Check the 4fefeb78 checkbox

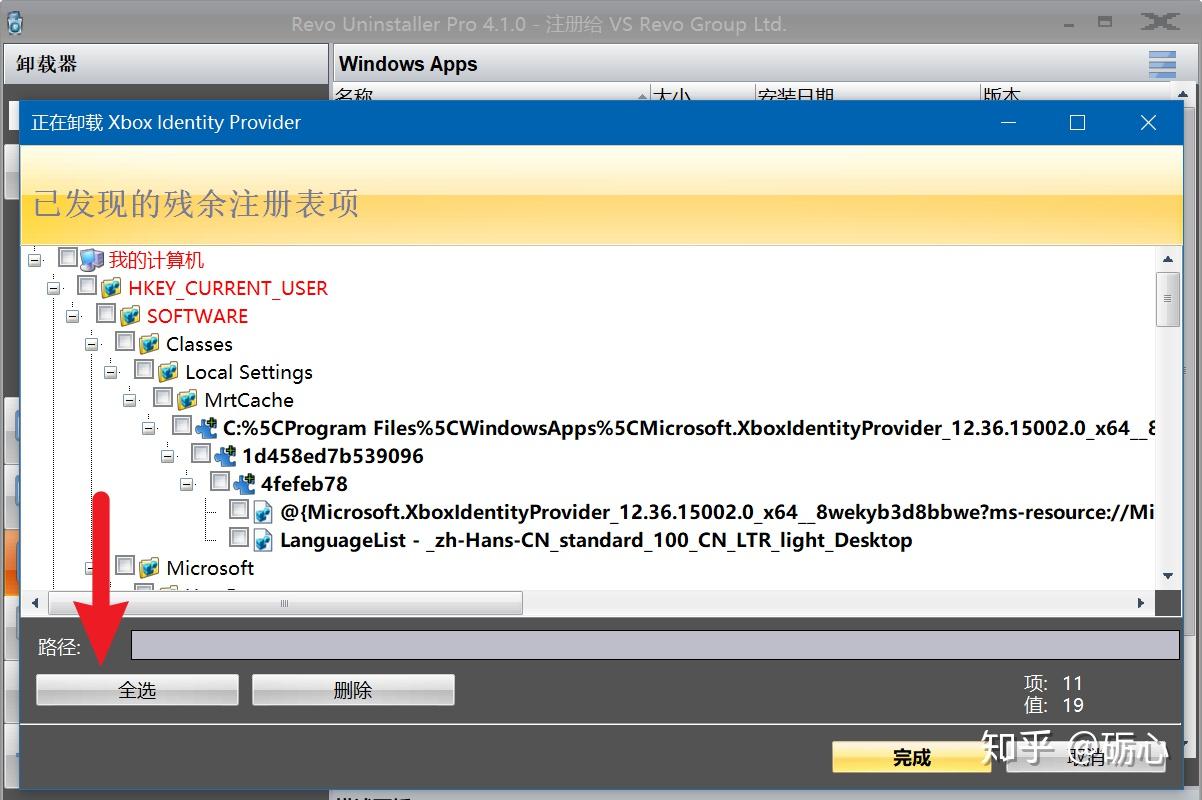[220, 482]
